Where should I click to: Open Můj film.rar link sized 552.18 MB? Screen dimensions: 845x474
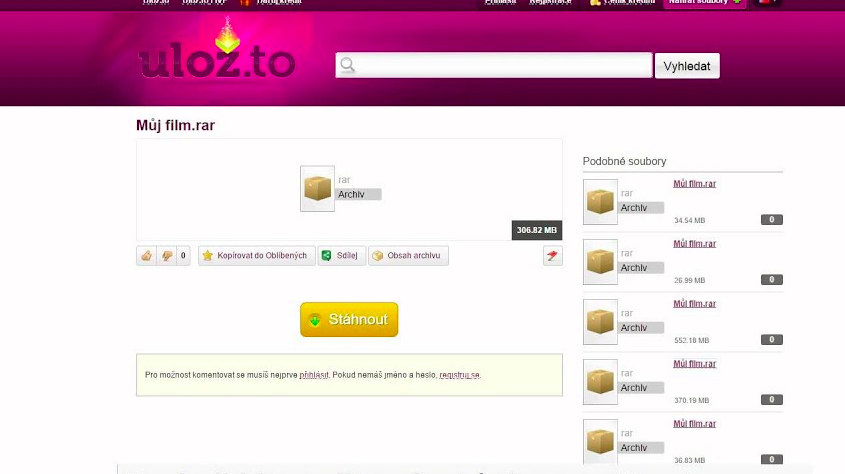[x=694, y=304]
